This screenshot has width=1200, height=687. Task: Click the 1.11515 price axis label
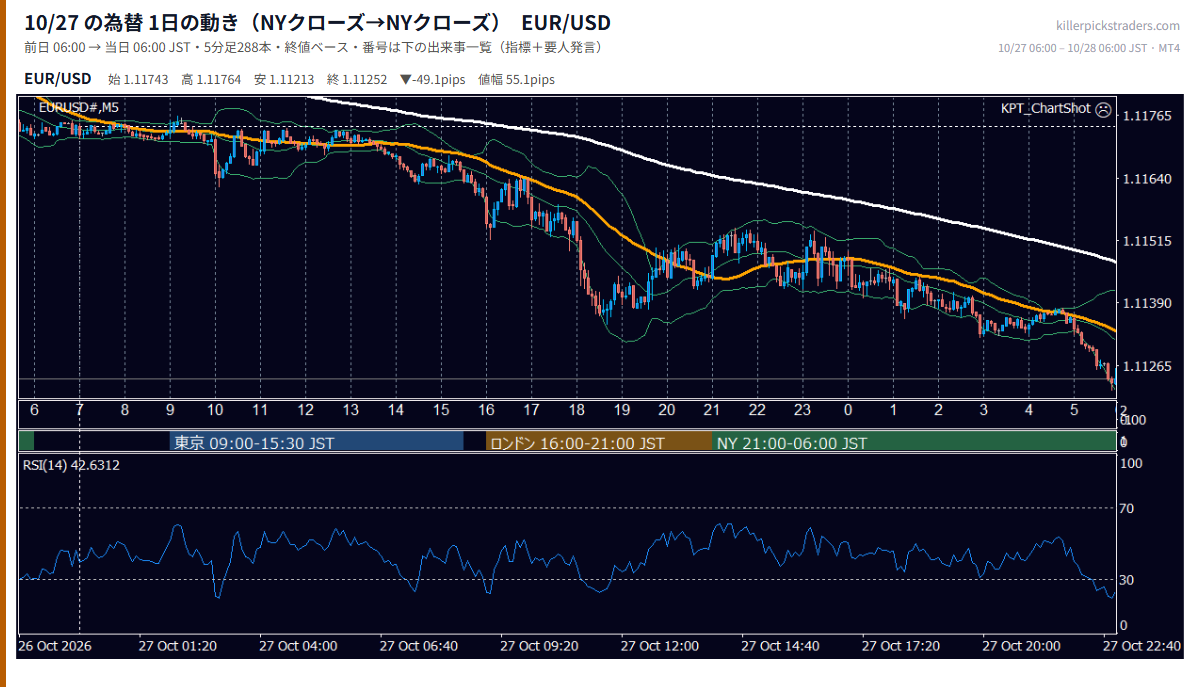pos(1147,241)
